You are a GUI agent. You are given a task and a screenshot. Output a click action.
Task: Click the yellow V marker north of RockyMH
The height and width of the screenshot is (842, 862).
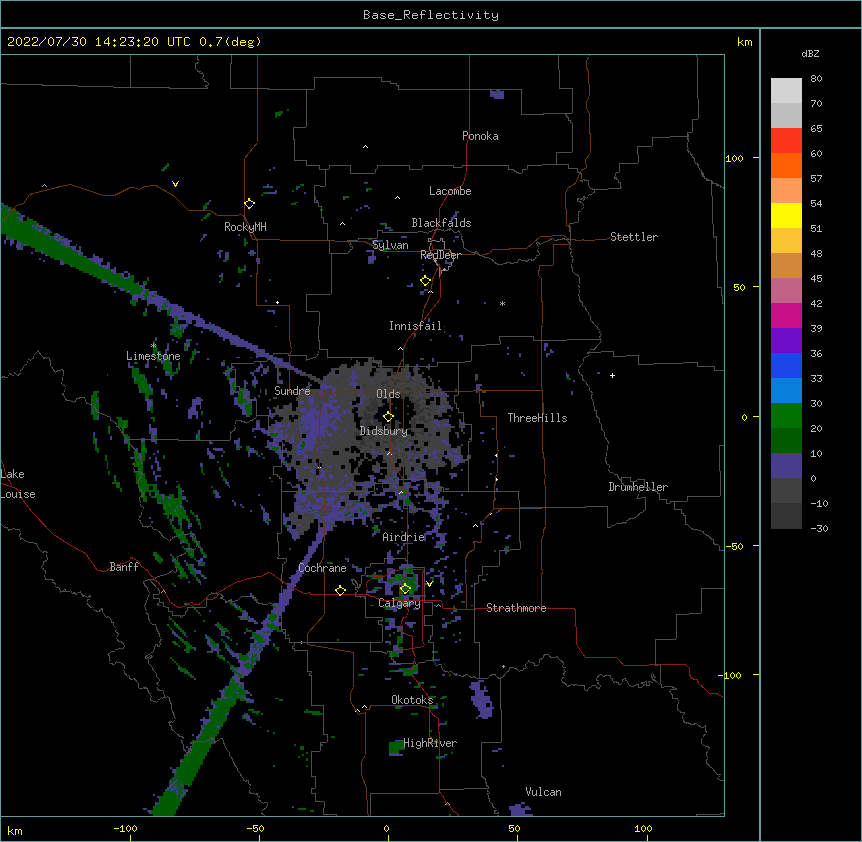coord(175,184)
